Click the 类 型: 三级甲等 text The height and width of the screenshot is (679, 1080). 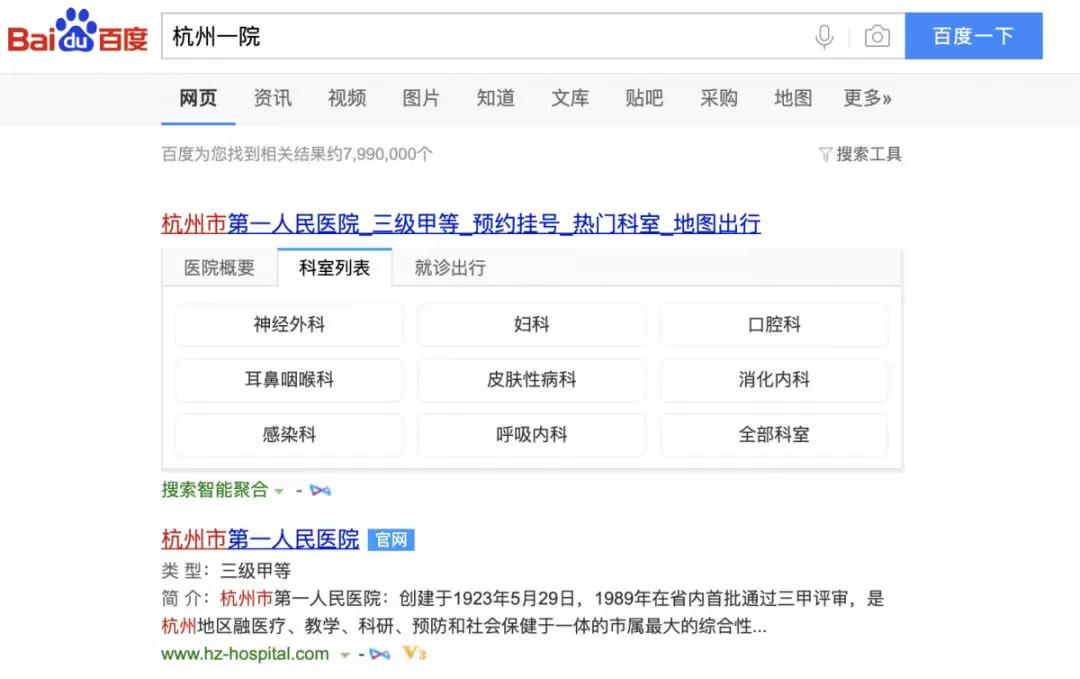[226, 571]
